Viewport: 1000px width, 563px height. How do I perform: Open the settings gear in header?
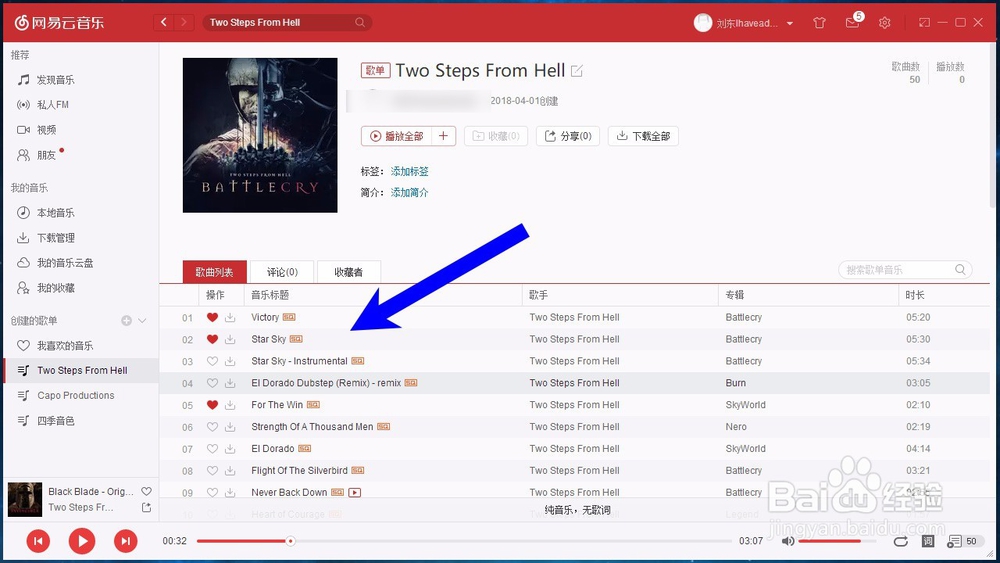point(885,23)
